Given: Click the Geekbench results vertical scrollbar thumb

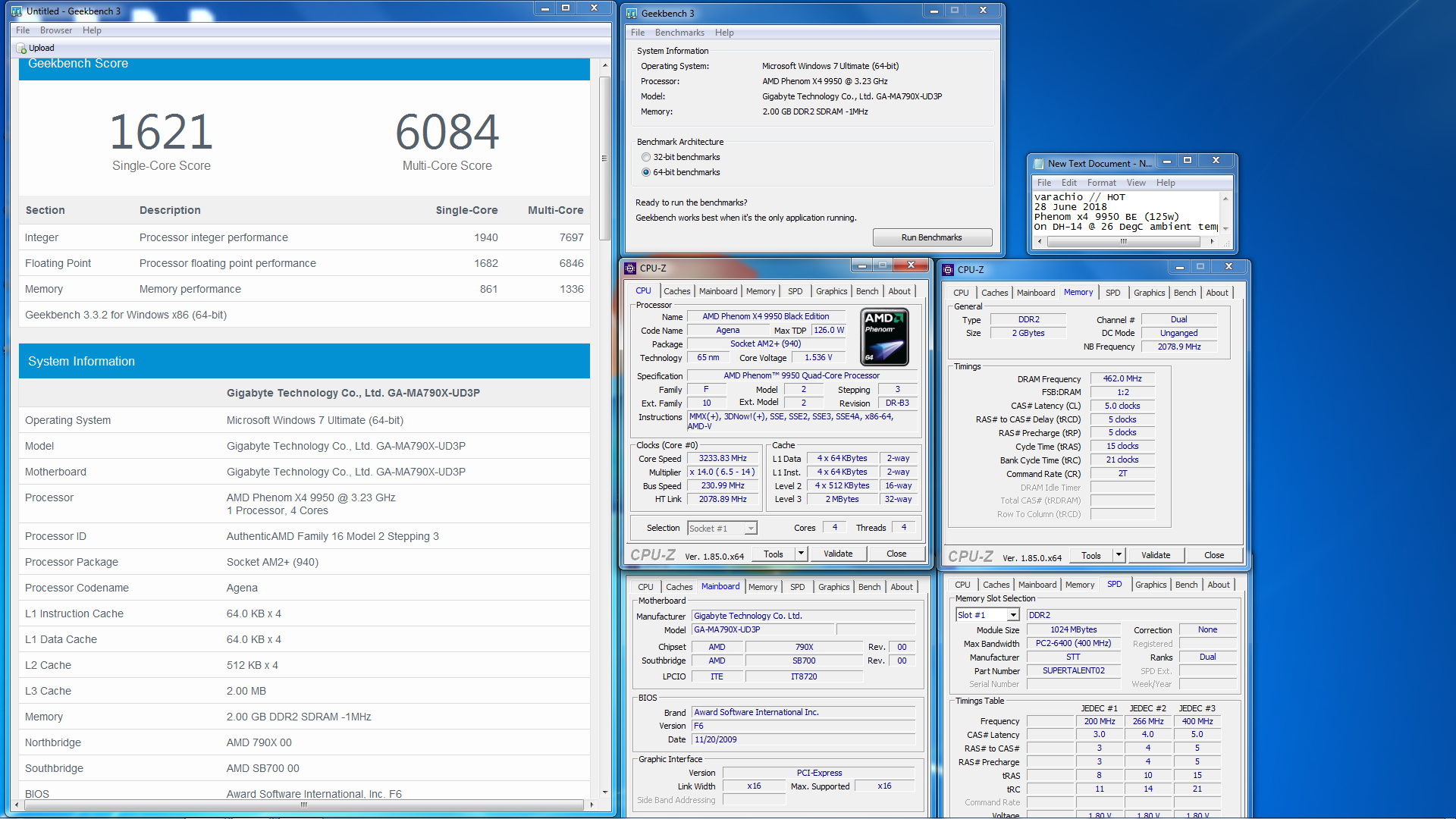Looking at the screenshot, I should point(604,158).
